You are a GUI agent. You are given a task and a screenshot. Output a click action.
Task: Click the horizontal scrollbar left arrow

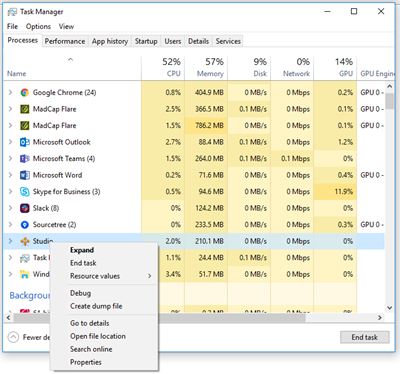tap(9, 318)
